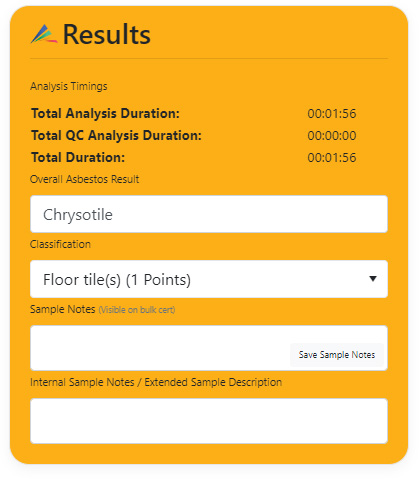Click the Overall Asbestos Result label
420x480 pixels.
point(85,179)
